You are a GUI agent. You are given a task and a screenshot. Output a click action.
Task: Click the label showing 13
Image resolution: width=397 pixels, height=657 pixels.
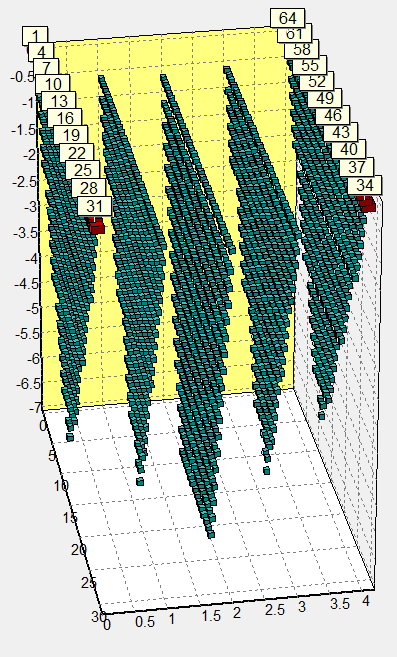pyautogui.click(x=59, y=101)
